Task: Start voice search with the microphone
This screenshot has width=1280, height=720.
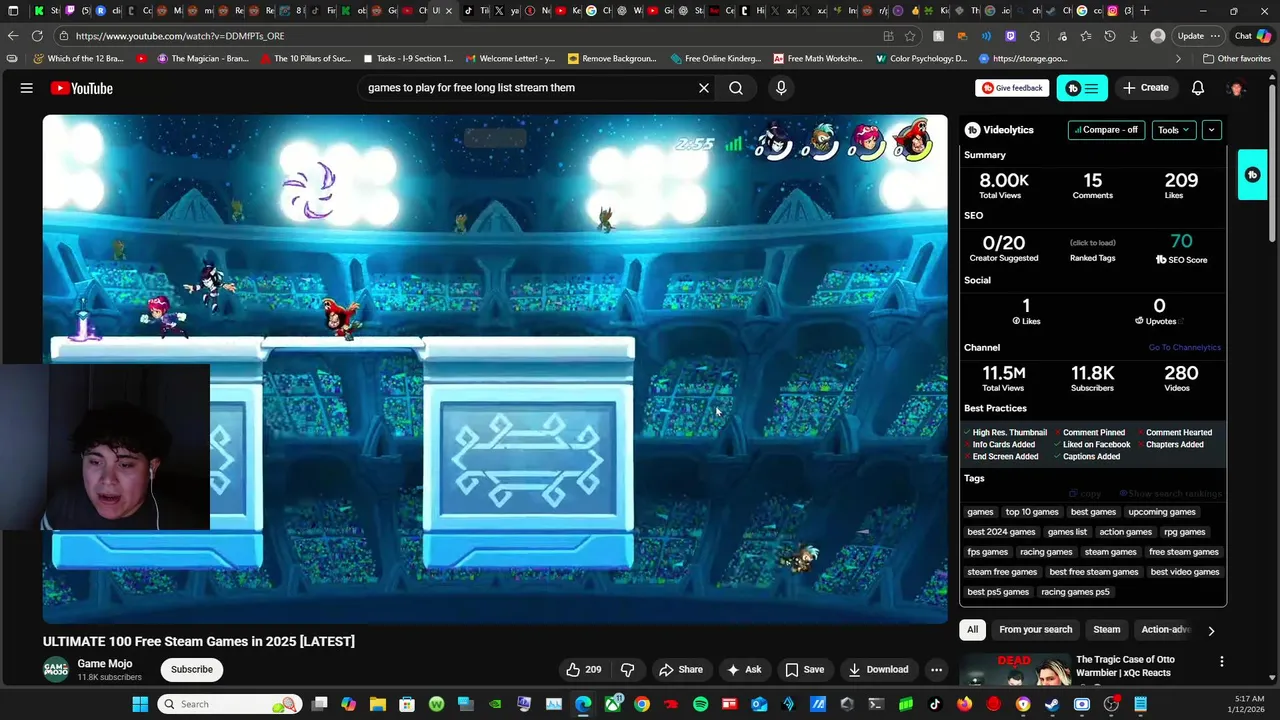Action: click(x=781, y=88)
